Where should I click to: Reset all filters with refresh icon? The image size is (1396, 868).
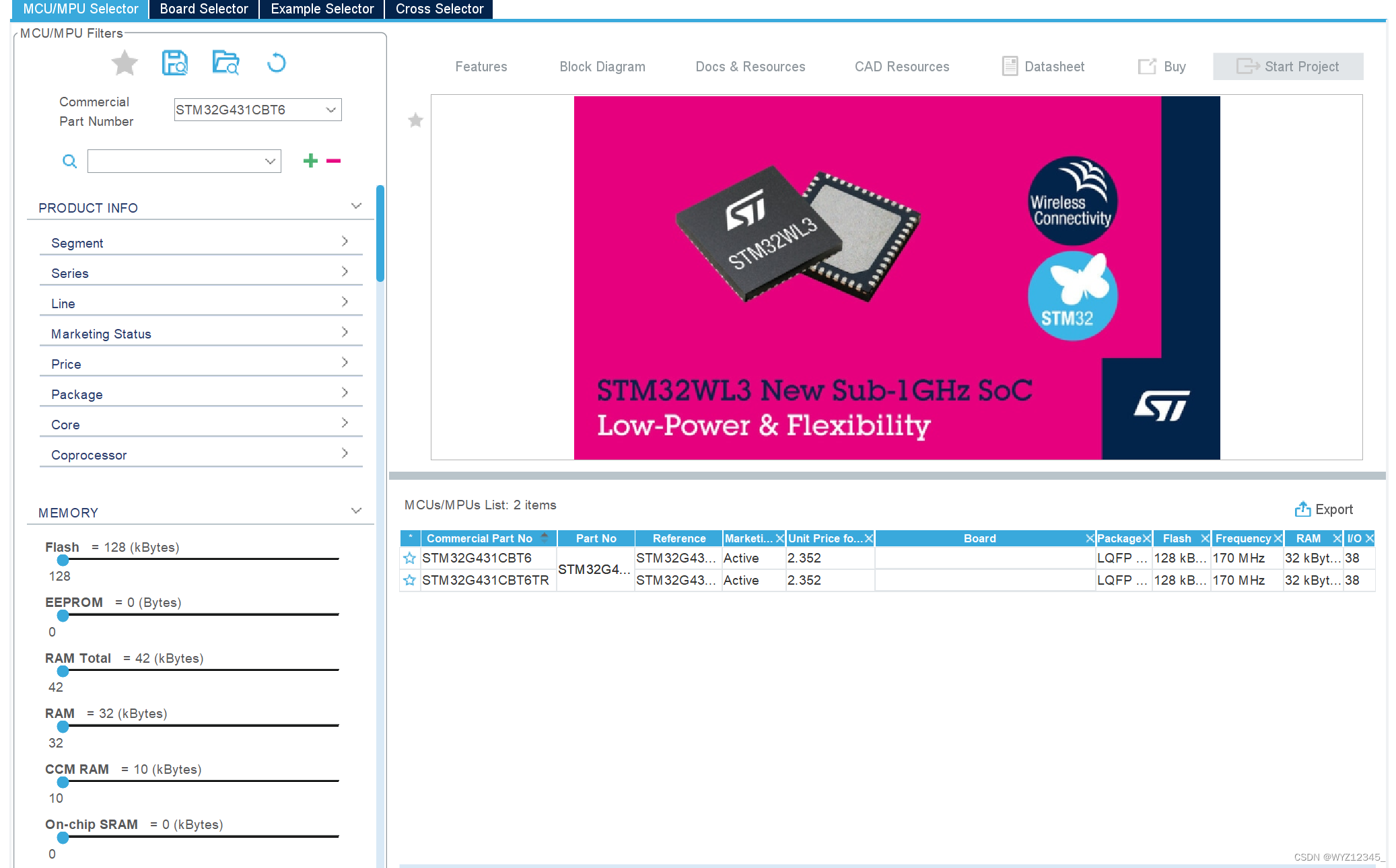[276, 63]
